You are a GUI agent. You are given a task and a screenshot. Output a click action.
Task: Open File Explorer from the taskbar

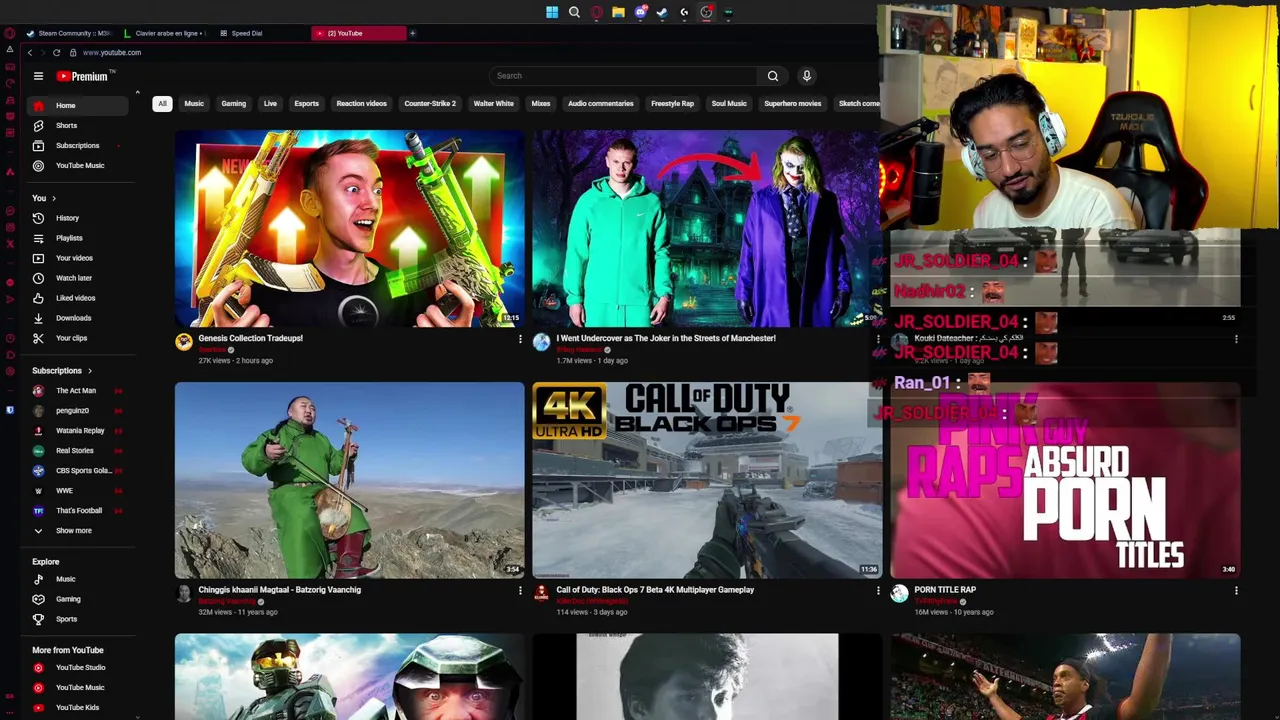[618, 12]
